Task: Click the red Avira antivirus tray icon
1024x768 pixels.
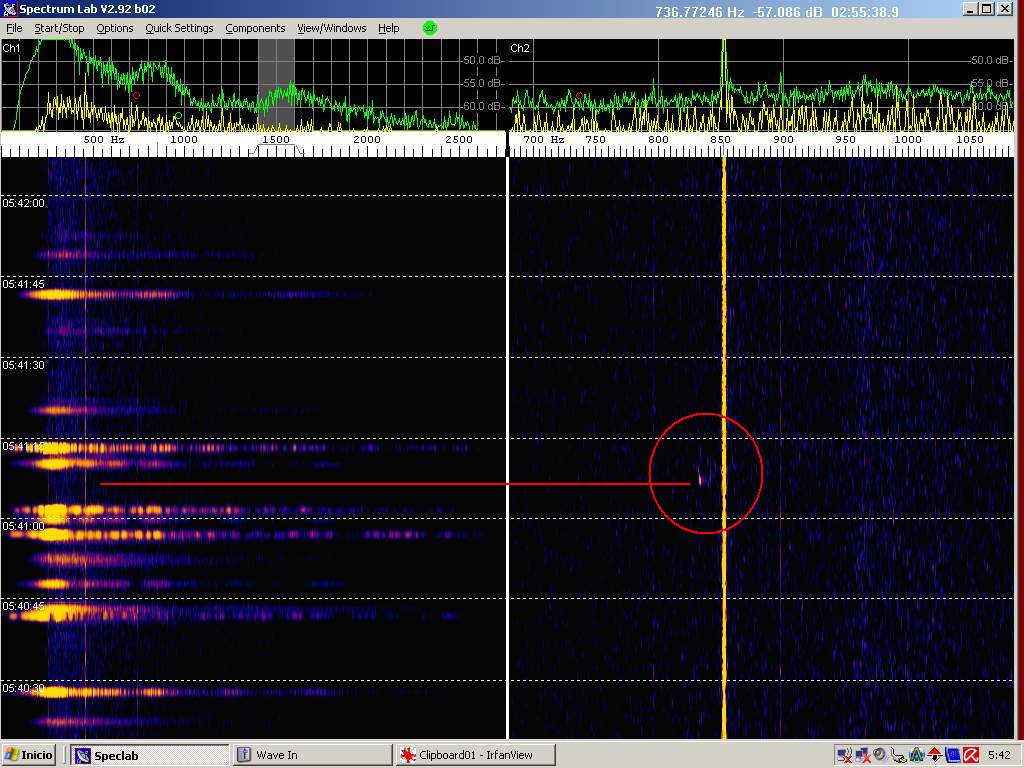Action: (x=970, y=755)
